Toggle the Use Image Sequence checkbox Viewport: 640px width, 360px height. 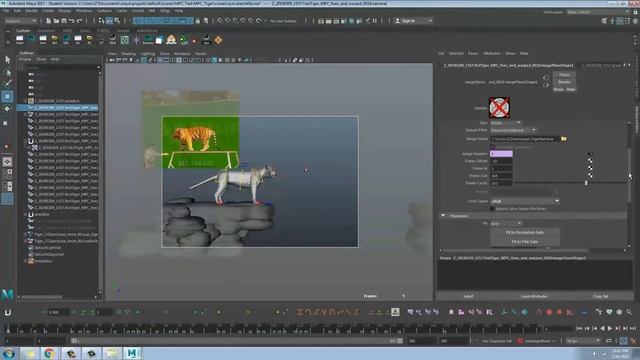[x=493, y=147]
